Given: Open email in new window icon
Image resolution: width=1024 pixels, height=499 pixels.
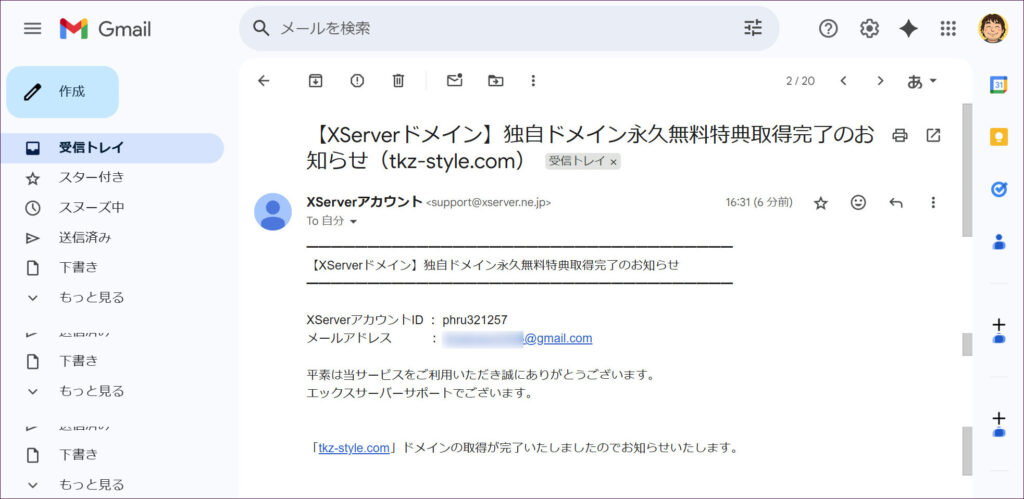Looking at the screenshot, I should point(933,135).
